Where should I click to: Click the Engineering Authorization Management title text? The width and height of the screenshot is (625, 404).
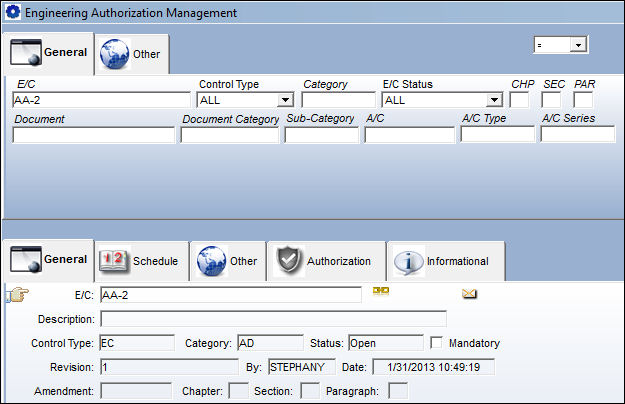click(x=131, y=13)
